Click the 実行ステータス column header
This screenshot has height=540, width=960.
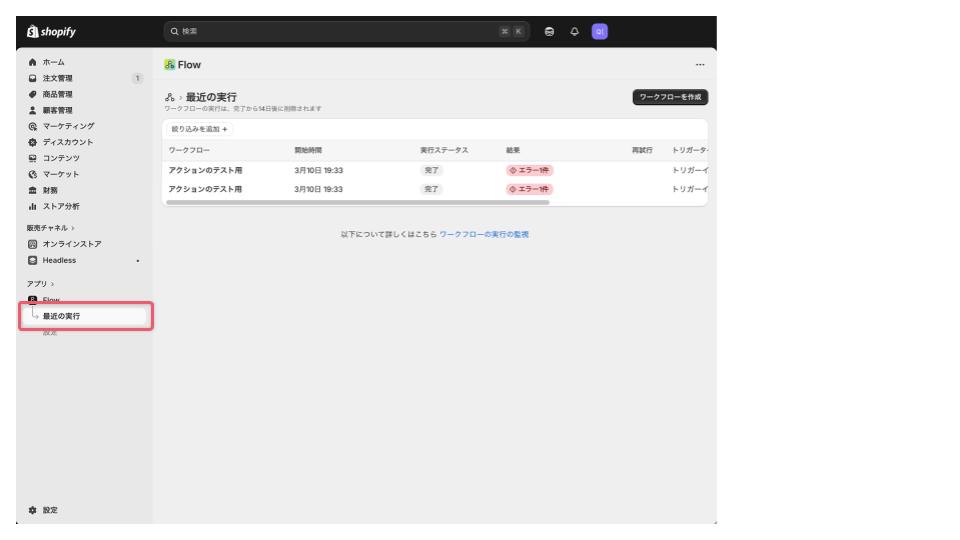click(x=444, y=150)
